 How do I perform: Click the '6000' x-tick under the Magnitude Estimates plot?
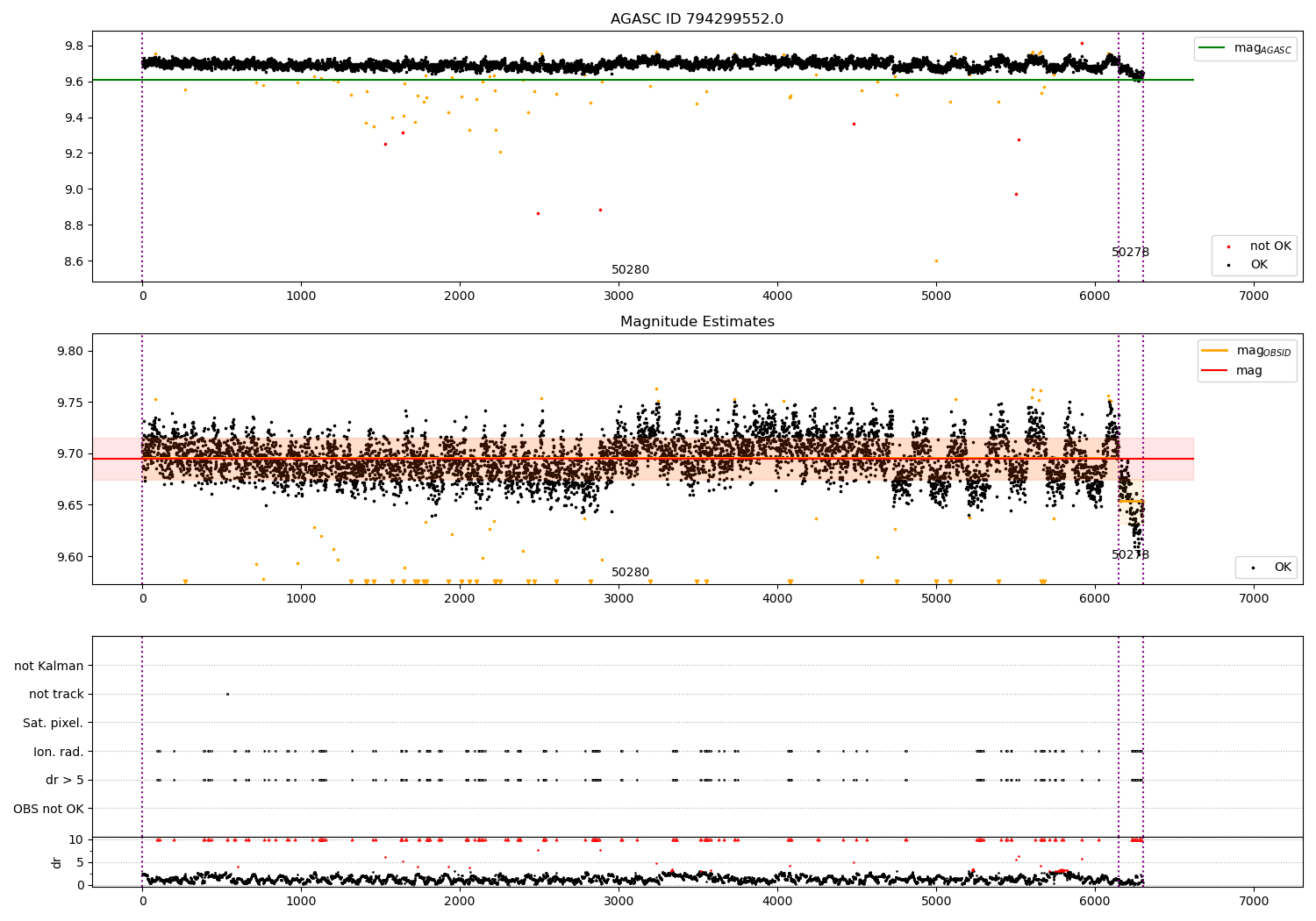(1095, 599)
